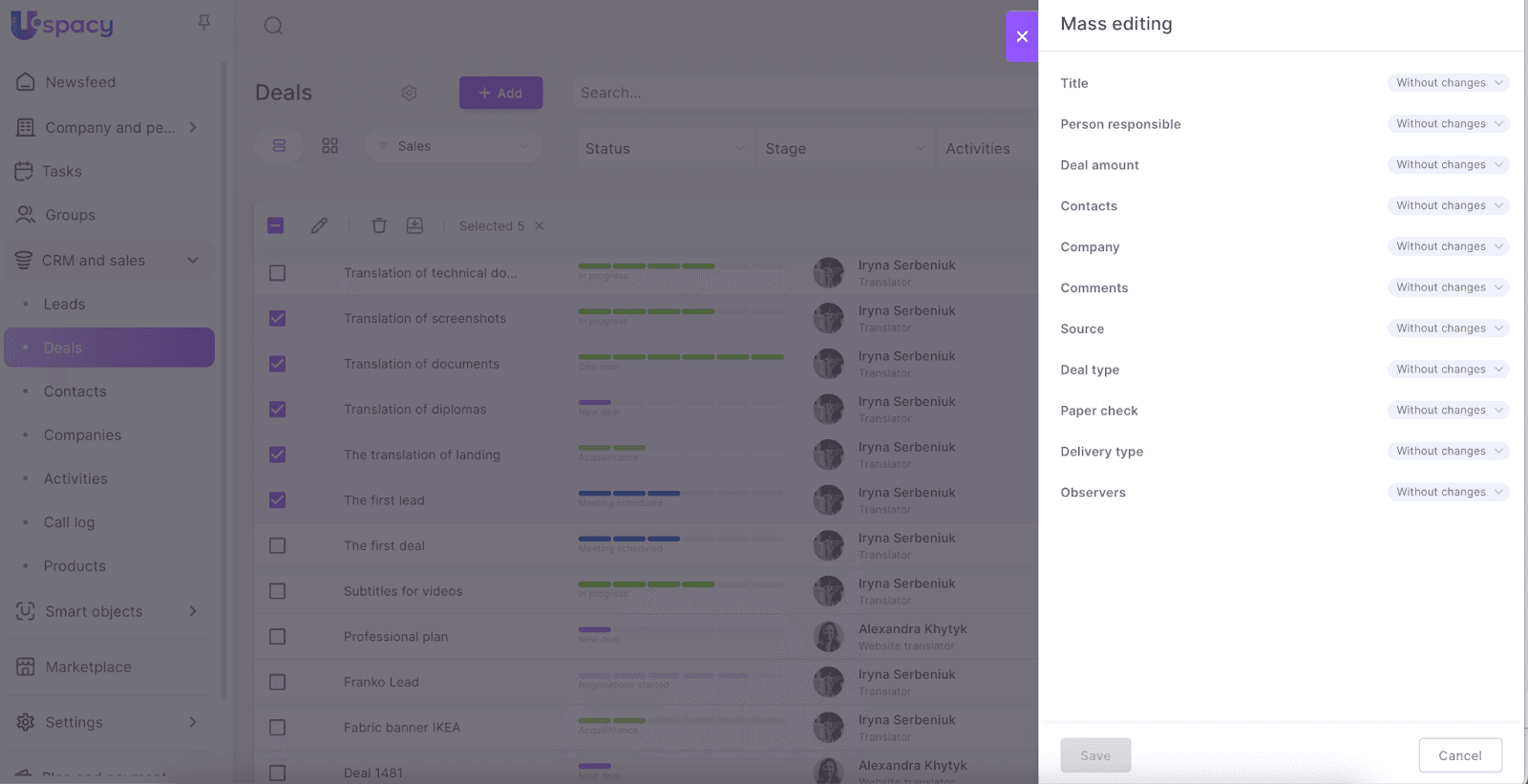Image resolution: width=1528 pixels, height=784 pixels.
Task: Open the Deal type changes dropdown
Action: click(x=1448, y=370)
